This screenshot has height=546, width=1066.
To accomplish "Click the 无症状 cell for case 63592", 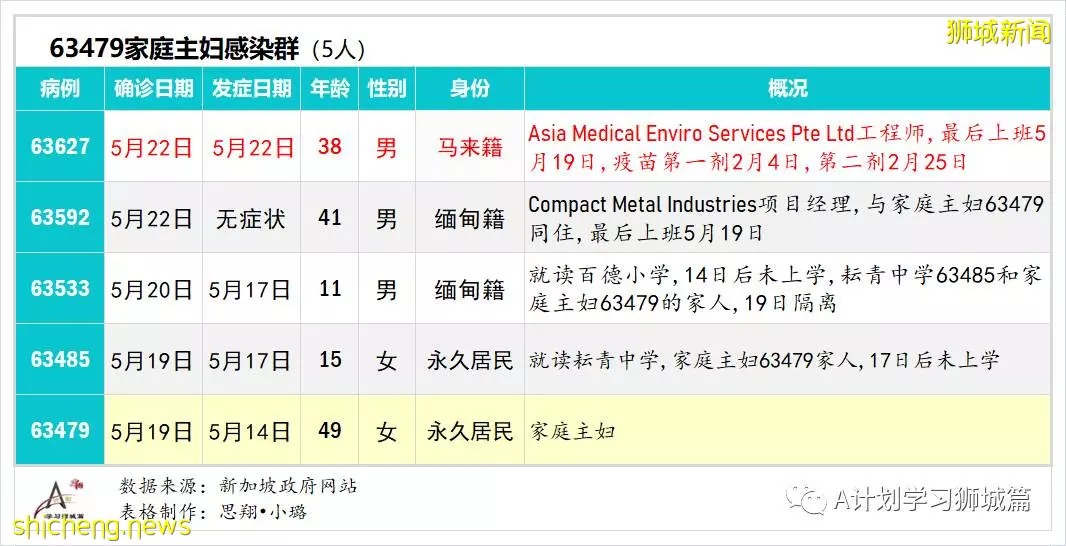I will pyautogui.click(x=251, y=219).
